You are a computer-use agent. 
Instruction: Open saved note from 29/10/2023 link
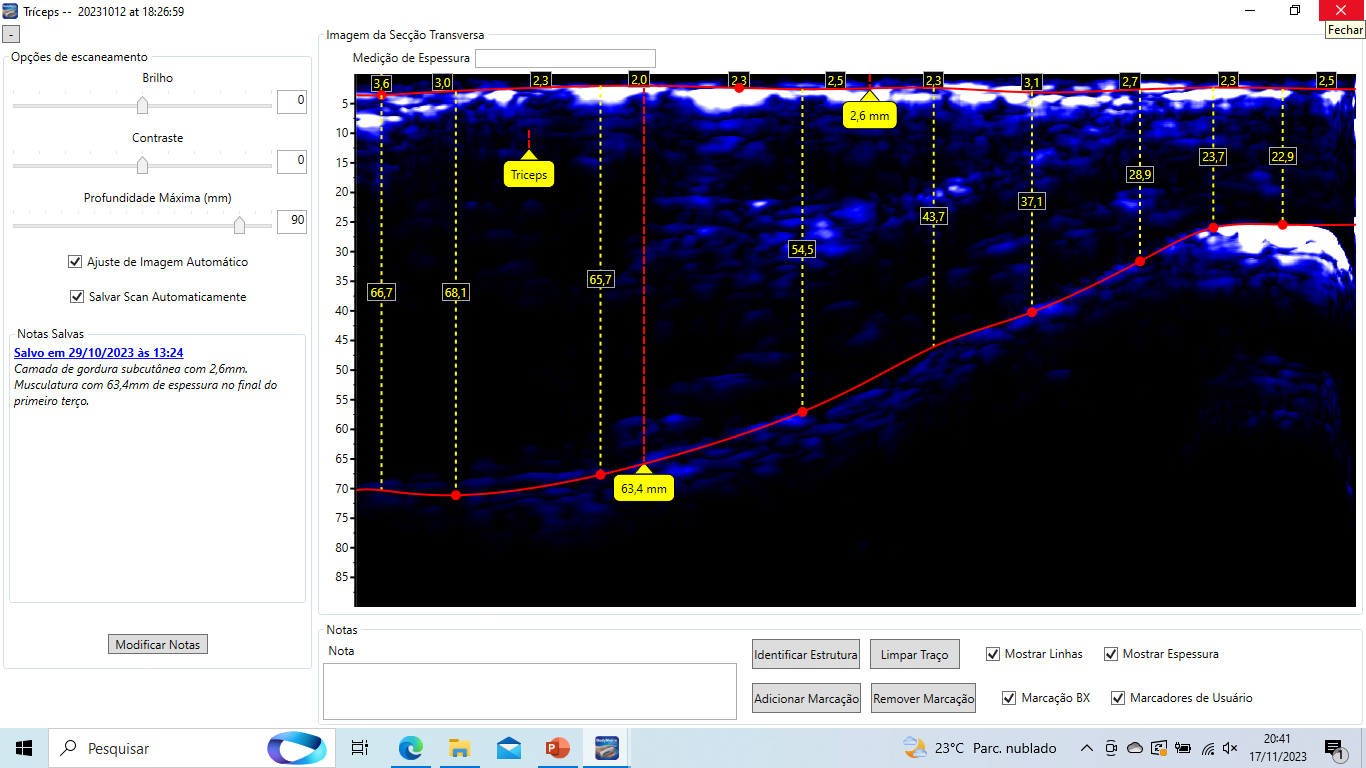coord(98,353)
